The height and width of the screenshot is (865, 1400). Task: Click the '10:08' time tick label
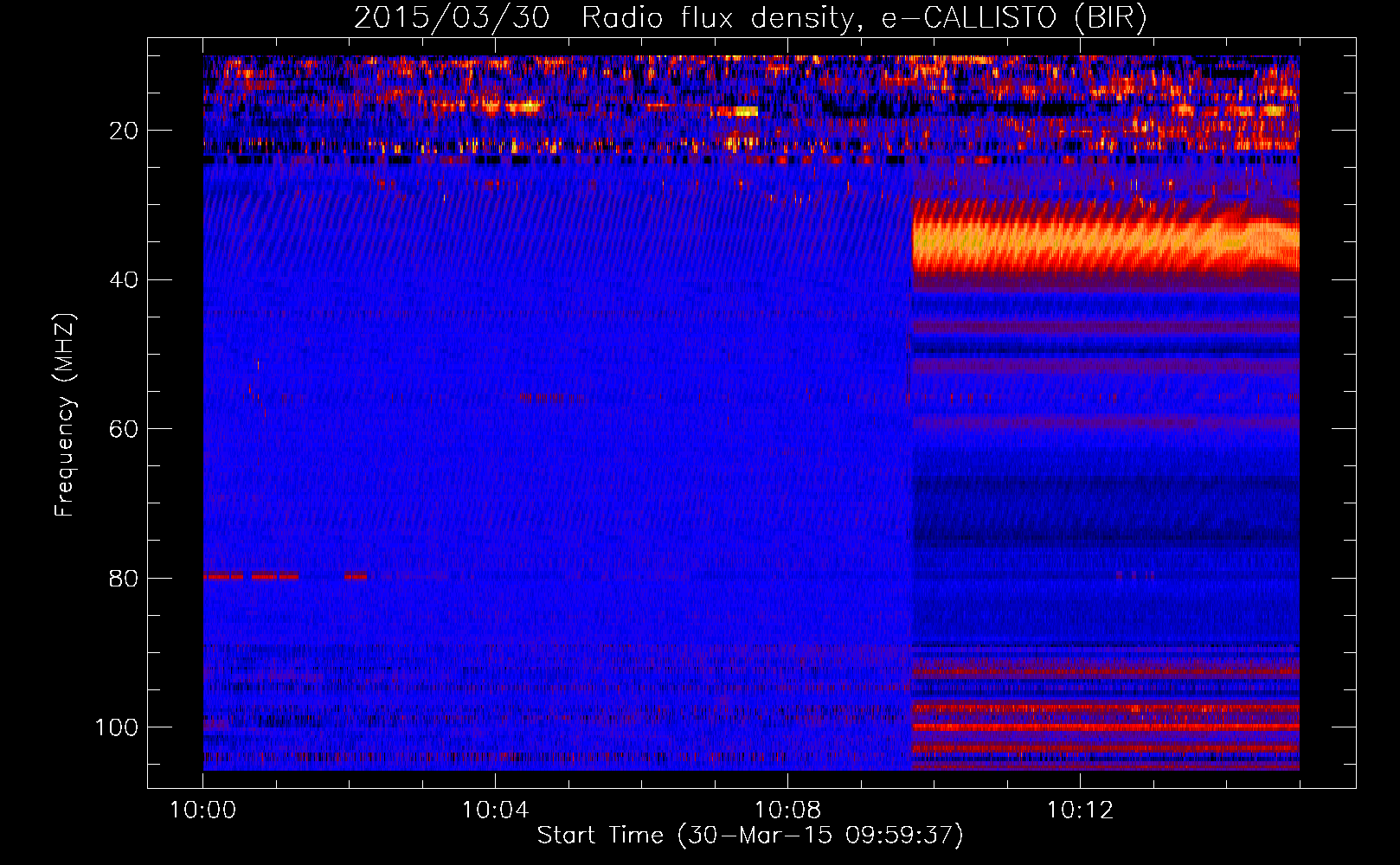[x=787, y=811]
